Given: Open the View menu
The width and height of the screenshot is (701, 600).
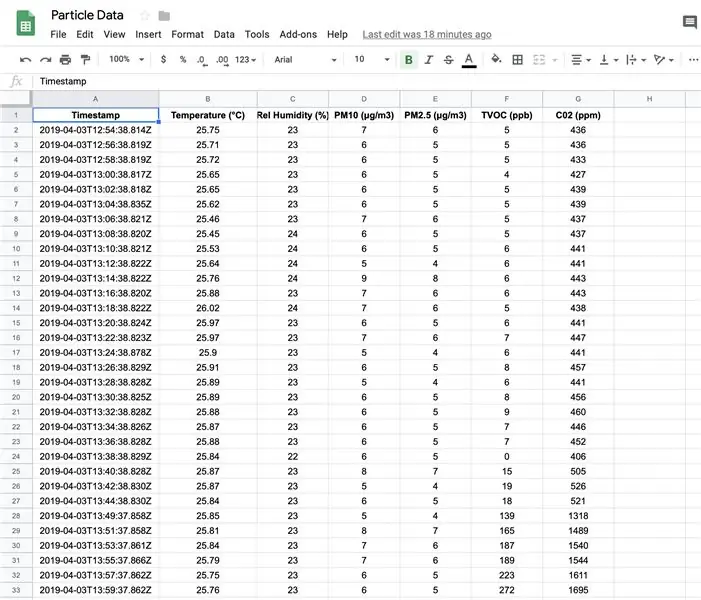Looking at the screenshot, I should pyautogui.click(x=114, y=34).
